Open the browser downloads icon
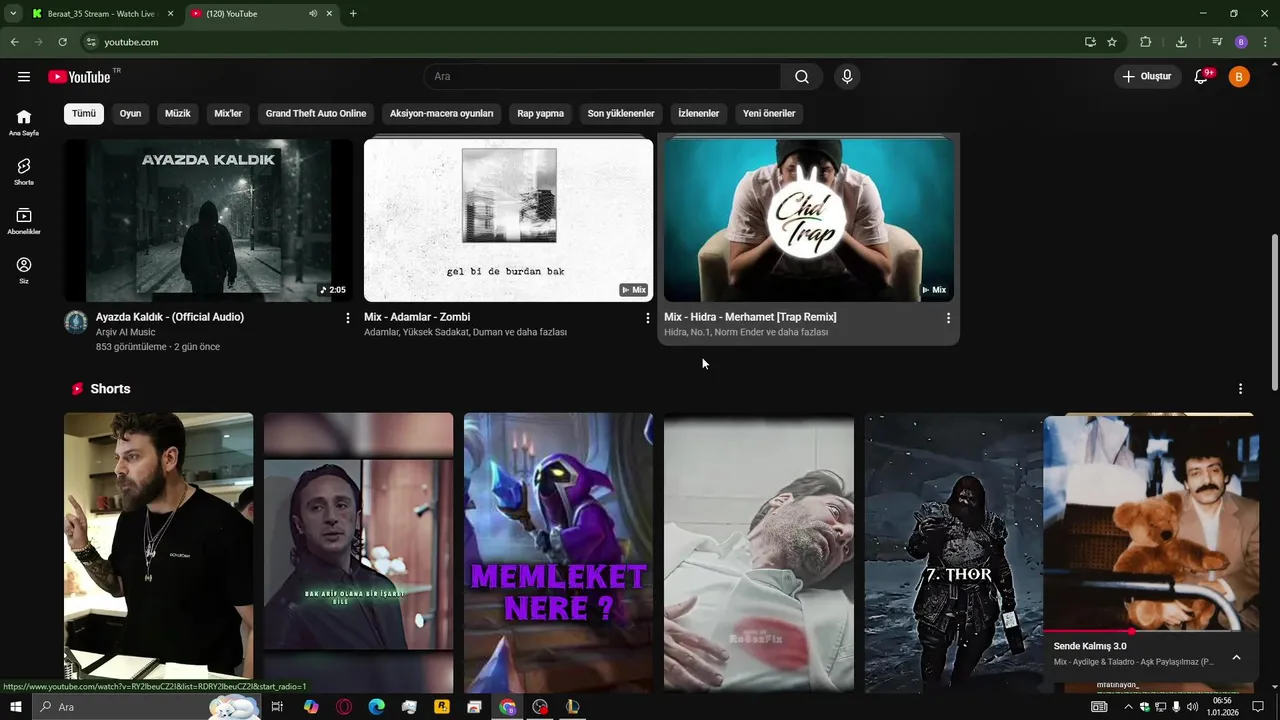The width and height of the screenshot is (1280, 720). (1181, 42)
